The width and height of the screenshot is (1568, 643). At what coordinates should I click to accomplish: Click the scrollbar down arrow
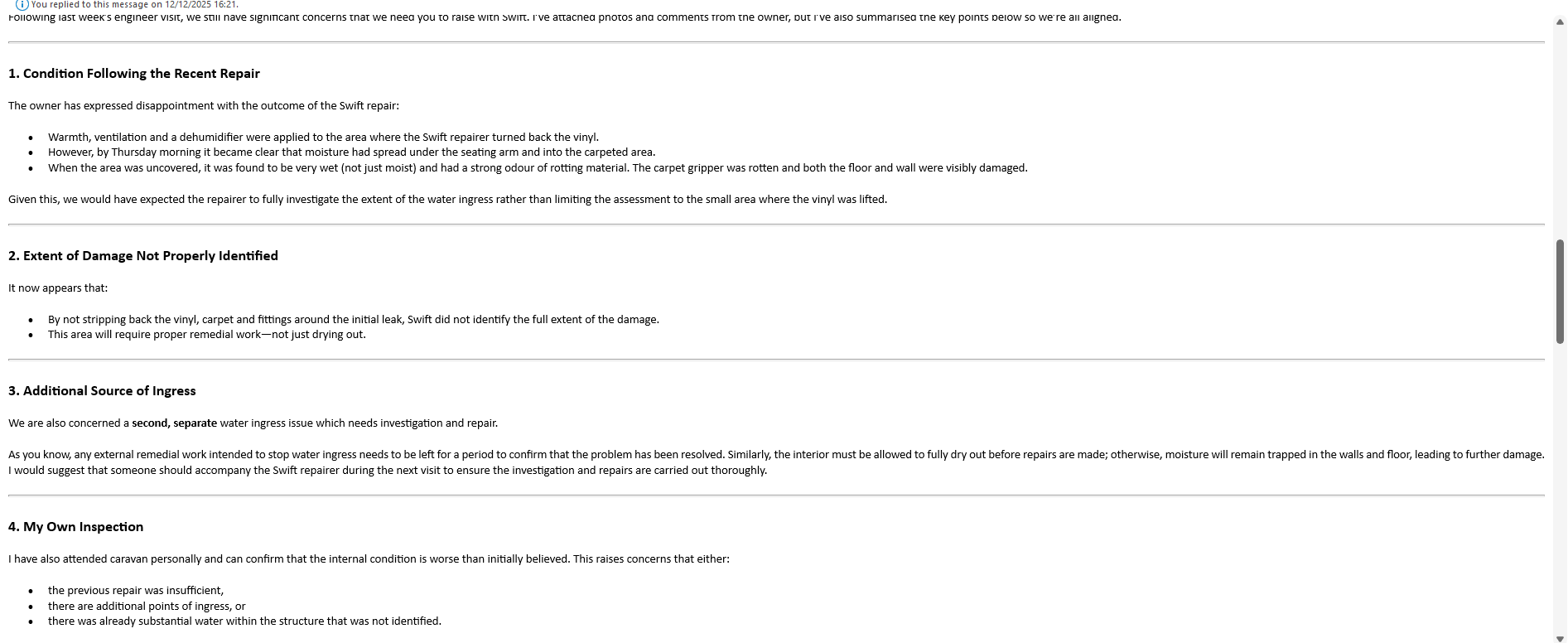1560,638
